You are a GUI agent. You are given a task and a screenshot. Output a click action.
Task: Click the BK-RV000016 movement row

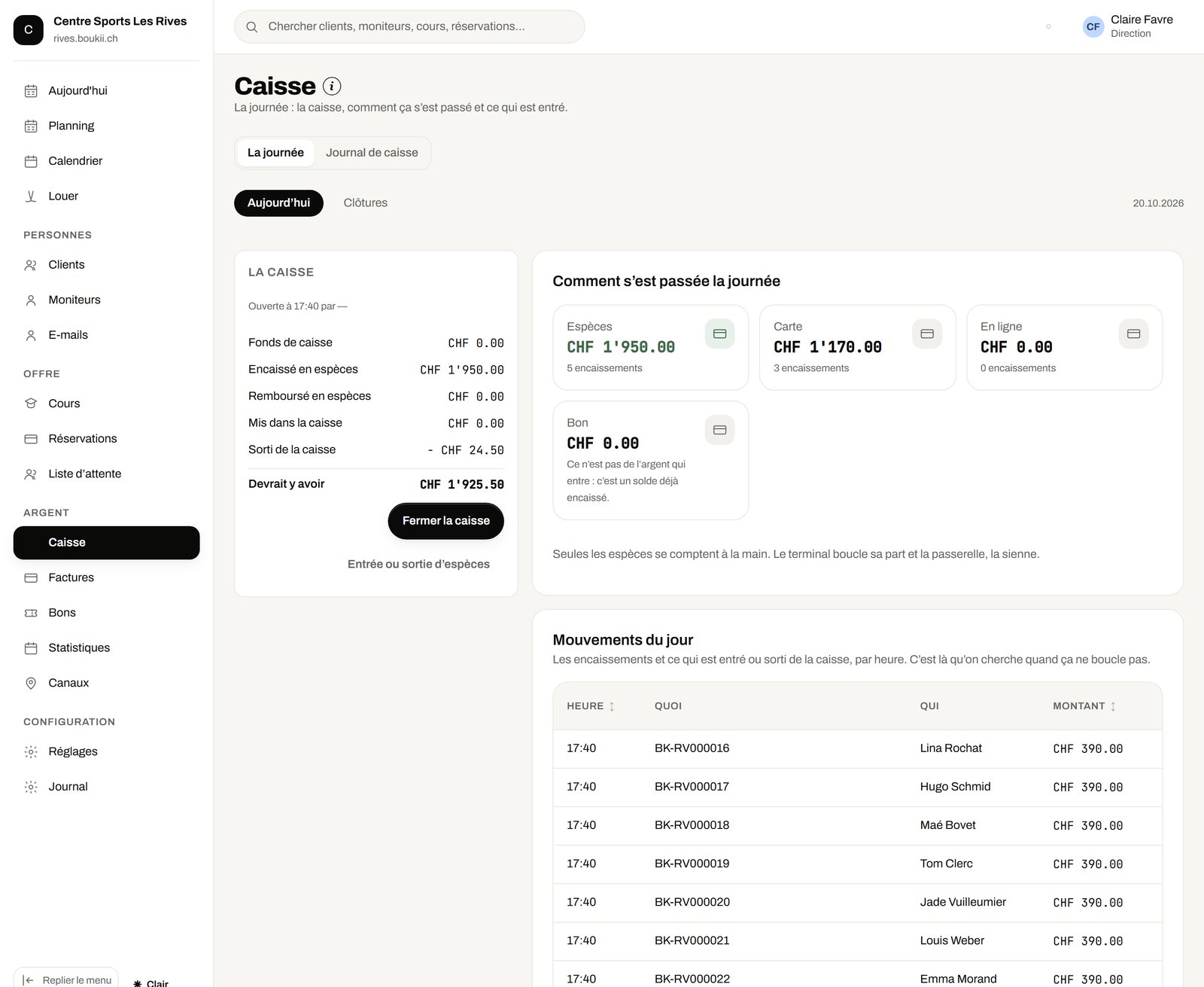(857, 749)
